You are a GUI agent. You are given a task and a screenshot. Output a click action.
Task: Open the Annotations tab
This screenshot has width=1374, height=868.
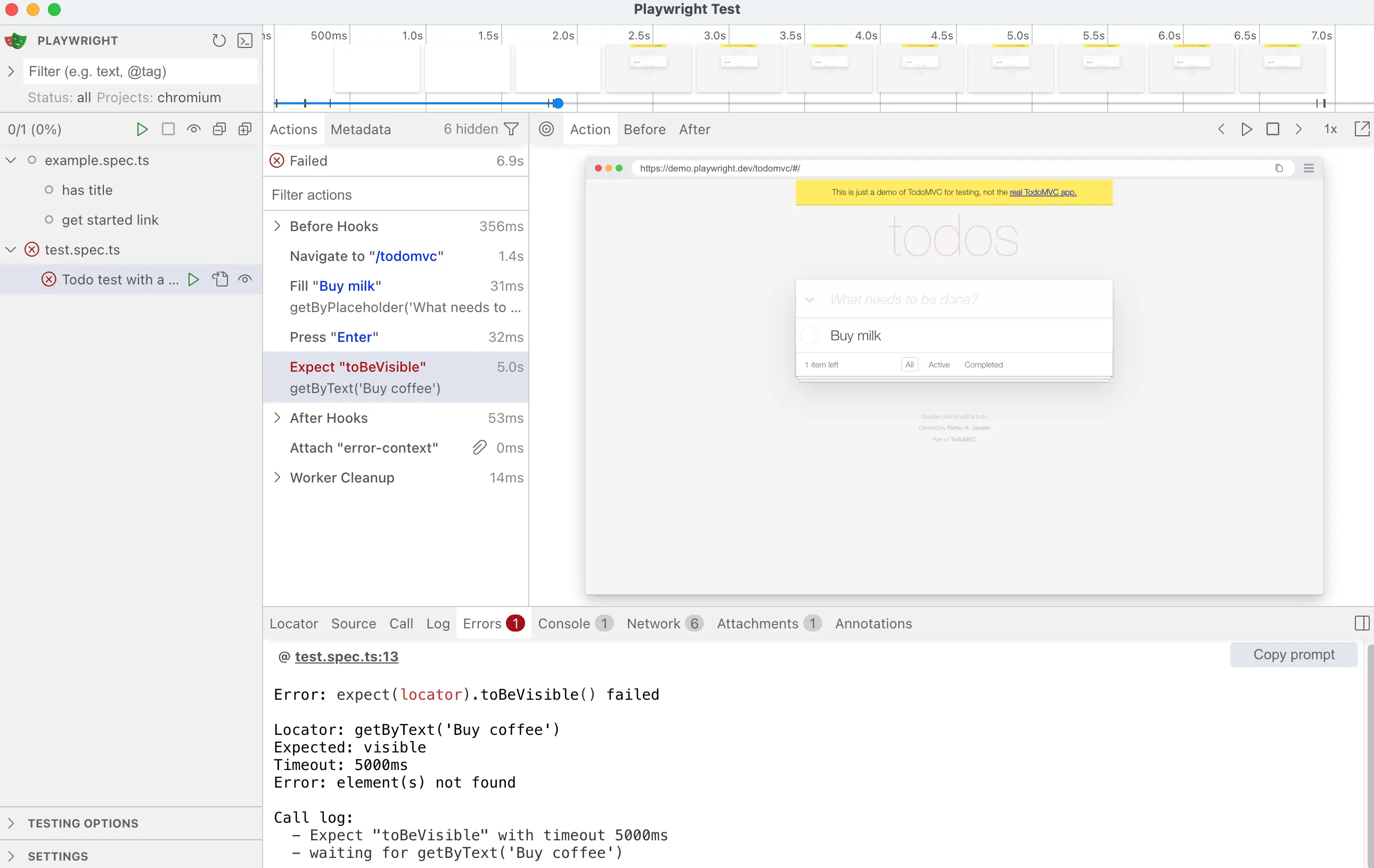coord(873,623)
